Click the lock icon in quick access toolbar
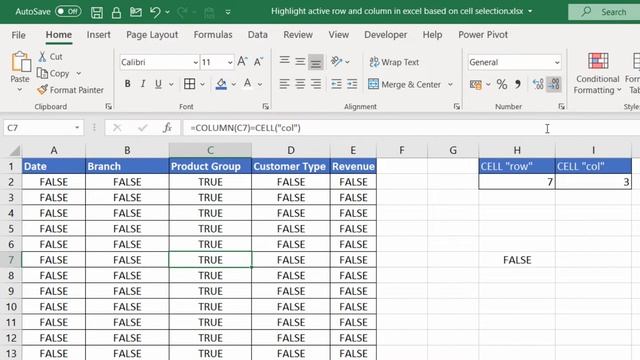640x360 pixels. tap(116, 12)
